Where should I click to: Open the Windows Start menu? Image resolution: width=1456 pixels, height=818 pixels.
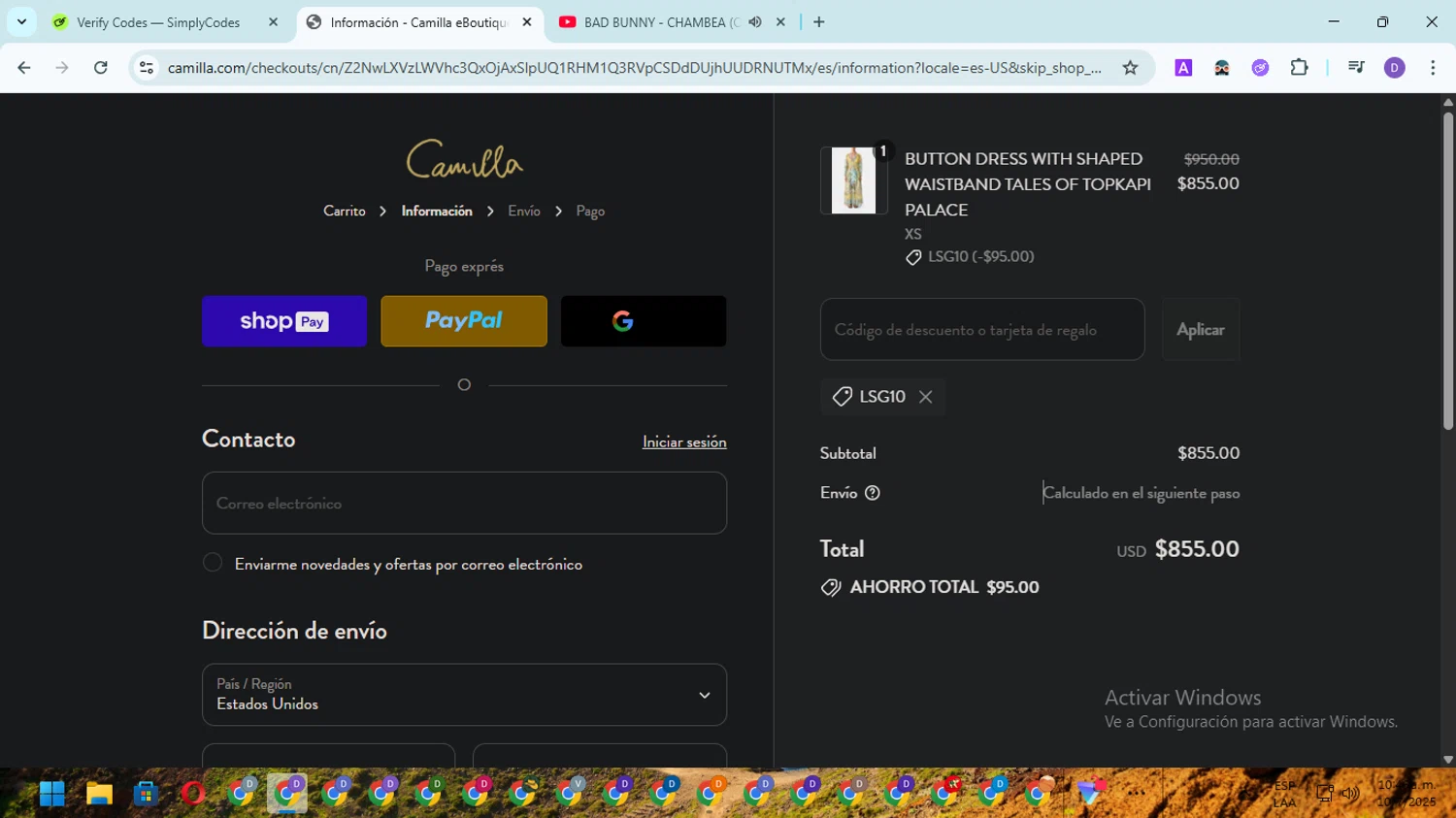click(x=52, y=794)
